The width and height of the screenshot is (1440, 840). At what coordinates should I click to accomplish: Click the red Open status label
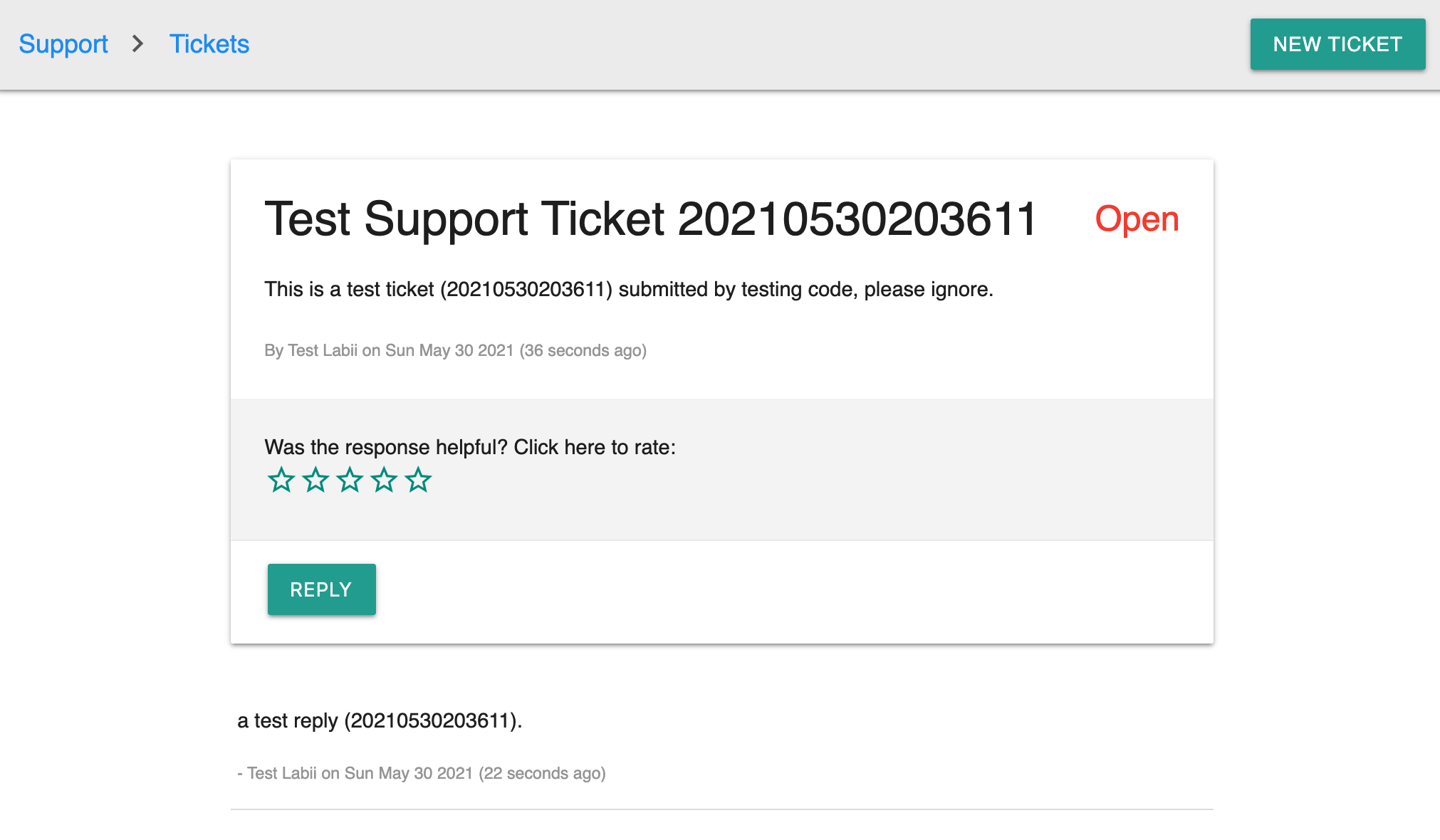coord(1136,219)
